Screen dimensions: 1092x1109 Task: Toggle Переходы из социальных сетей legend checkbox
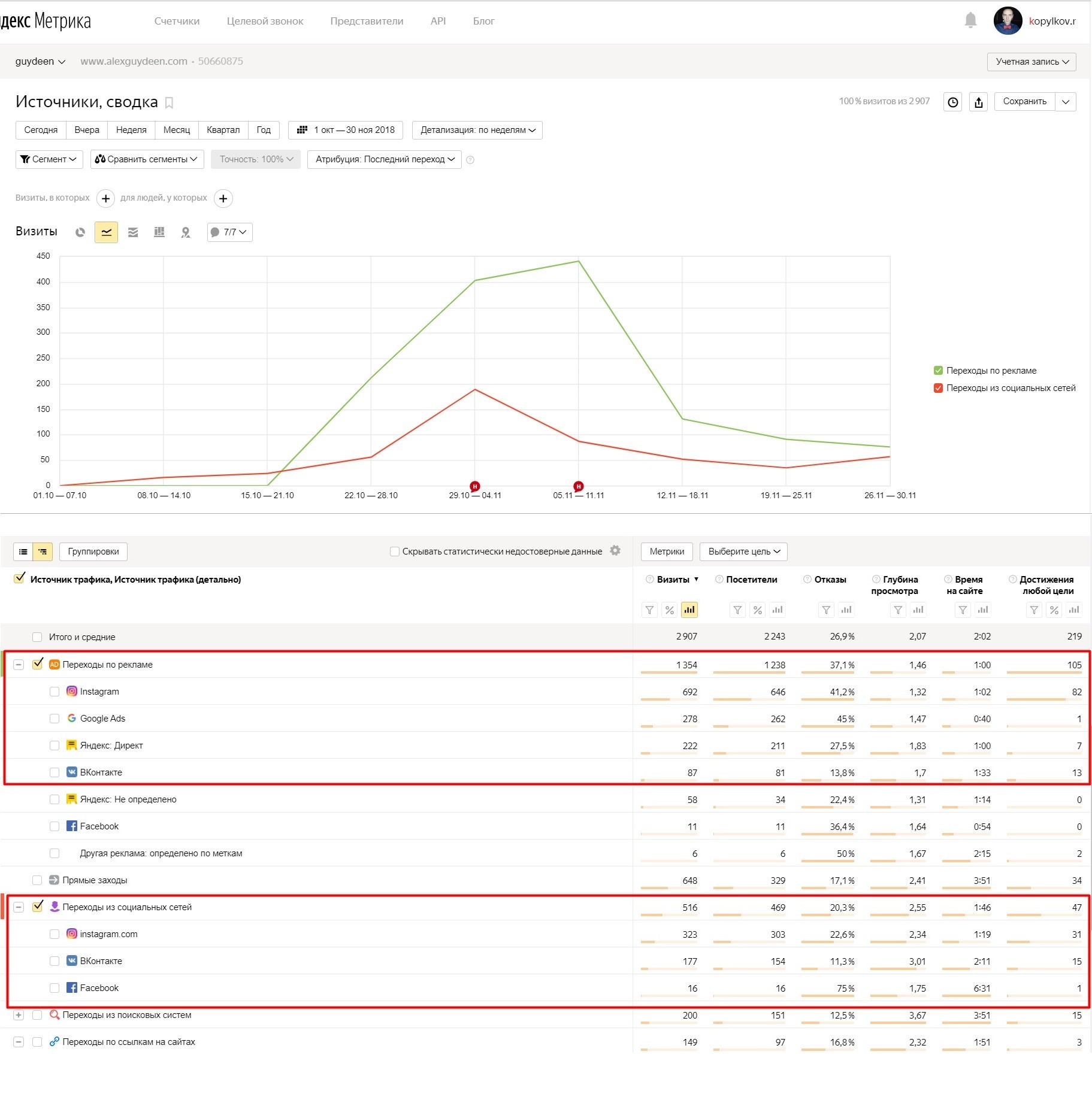pos(938,388)
